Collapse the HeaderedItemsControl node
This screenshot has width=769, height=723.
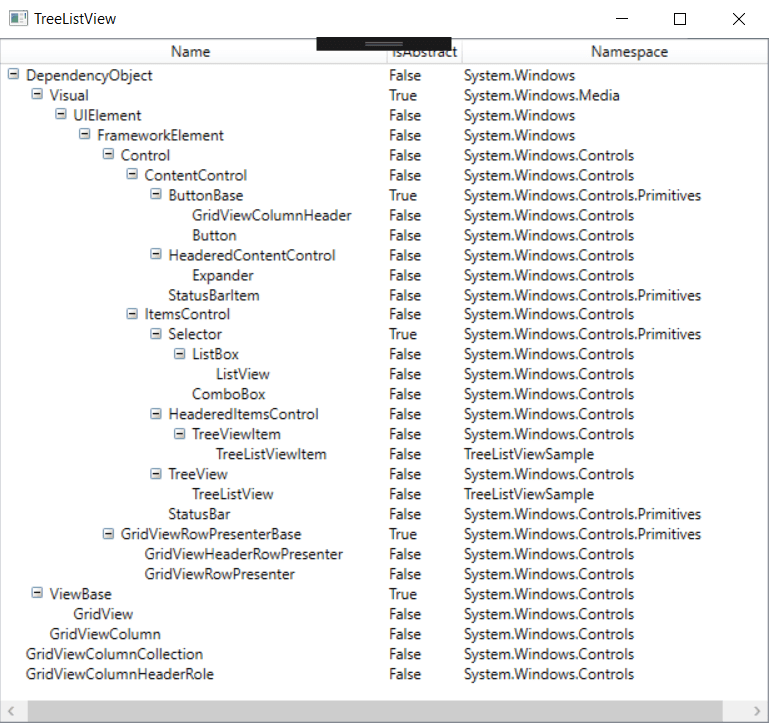point(156,414)
